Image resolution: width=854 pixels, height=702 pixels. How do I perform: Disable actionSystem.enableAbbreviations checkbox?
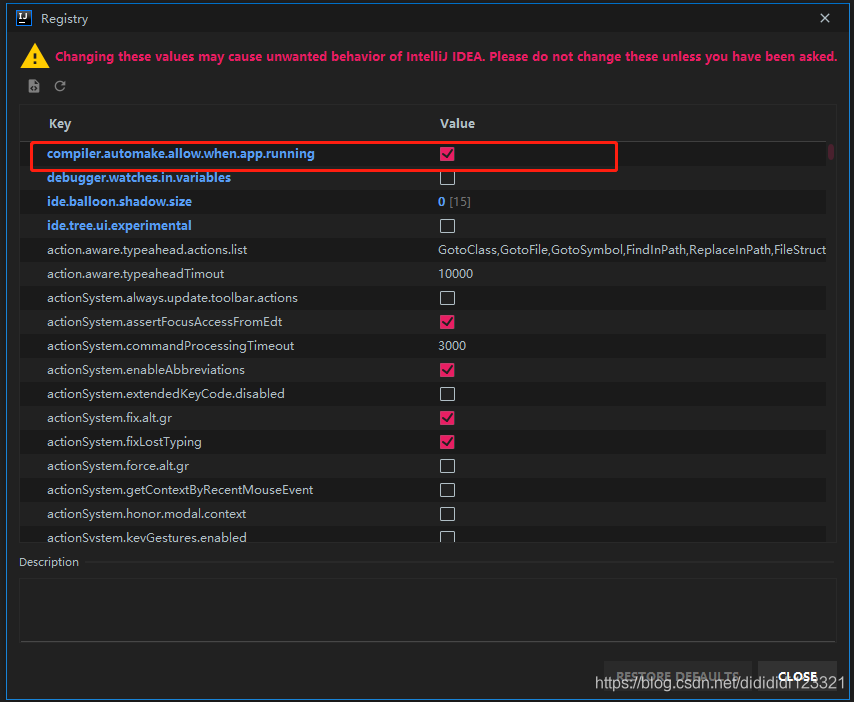tap(447, 370)
